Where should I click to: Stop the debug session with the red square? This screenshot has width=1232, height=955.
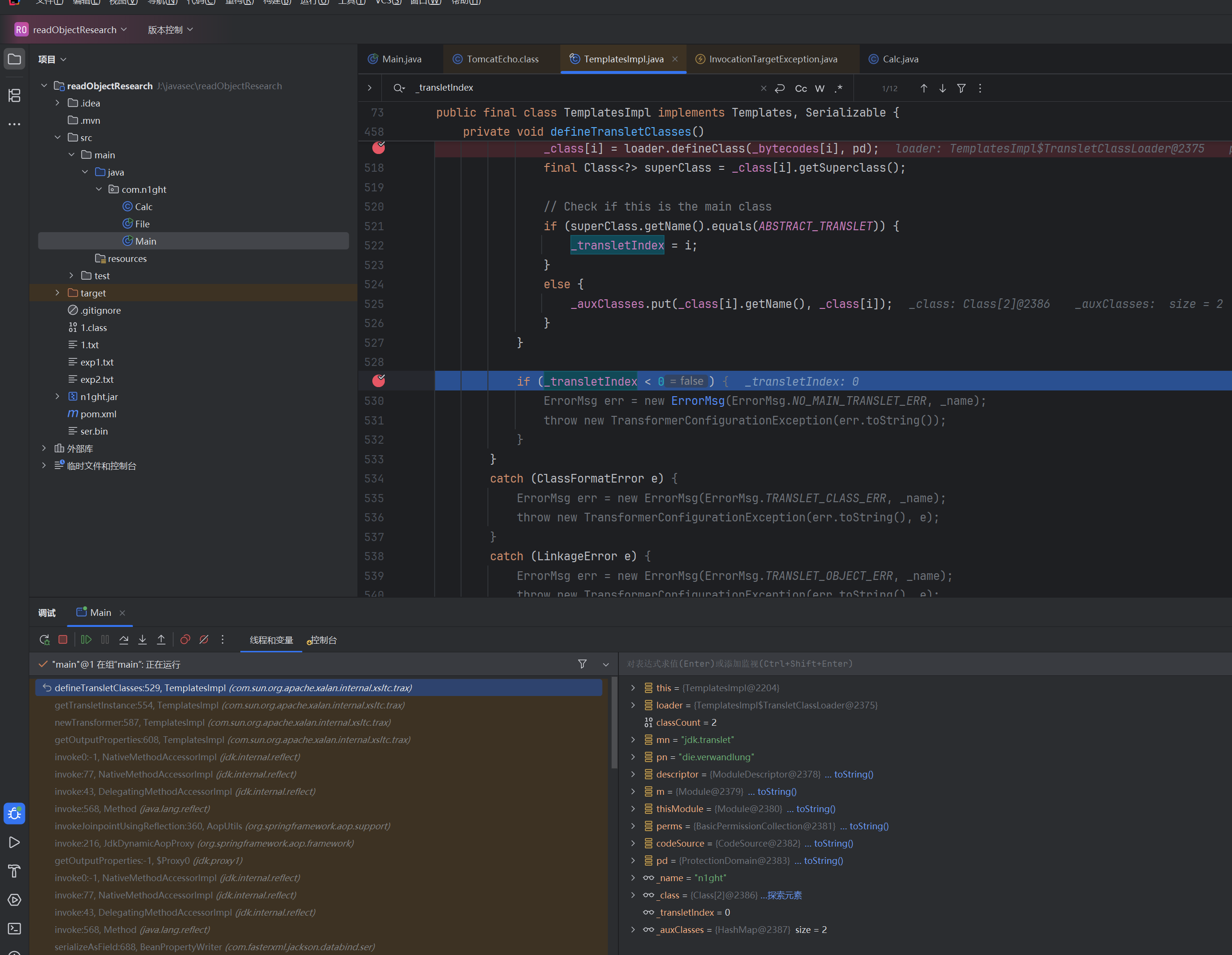tap(63, 639)
